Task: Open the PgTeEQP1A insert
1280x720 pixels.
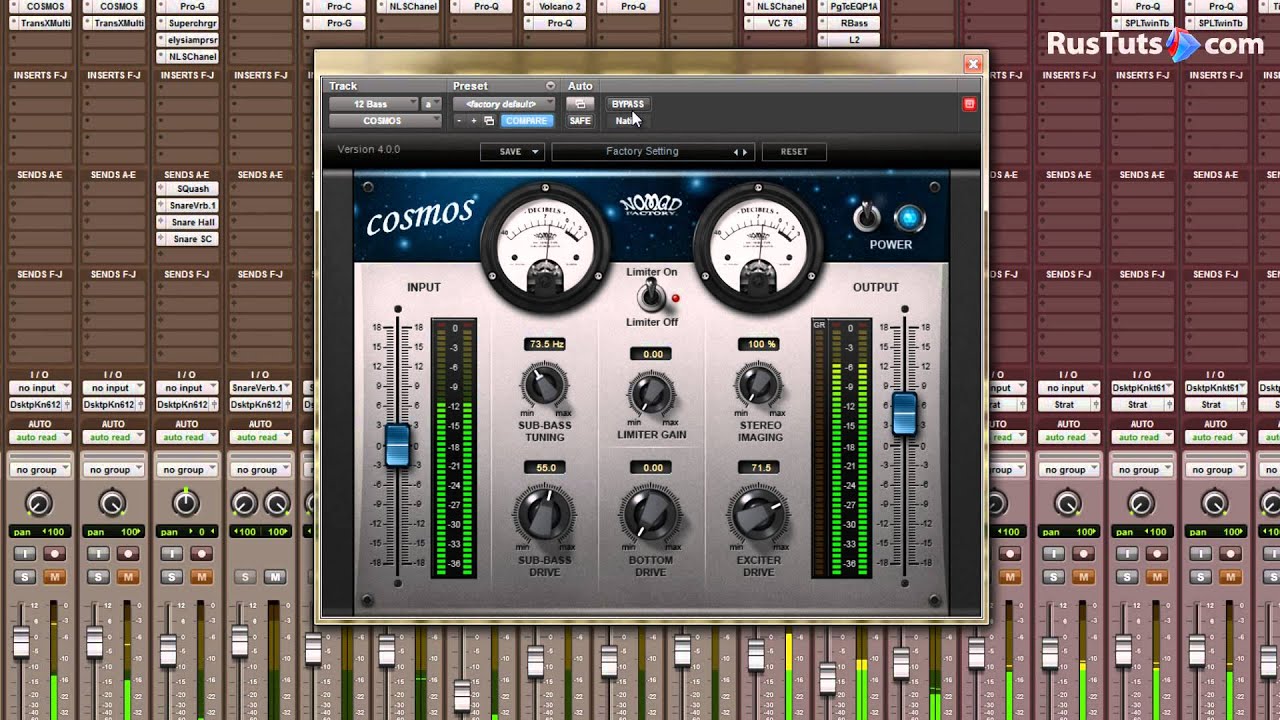Action: click(849, 6)
